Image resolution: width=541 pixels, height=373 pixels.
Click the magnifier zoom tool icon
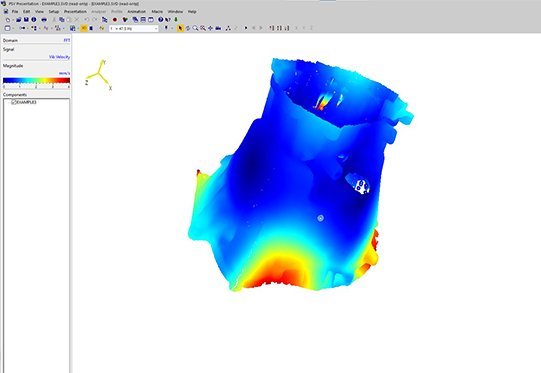click(x=195, y=28)
